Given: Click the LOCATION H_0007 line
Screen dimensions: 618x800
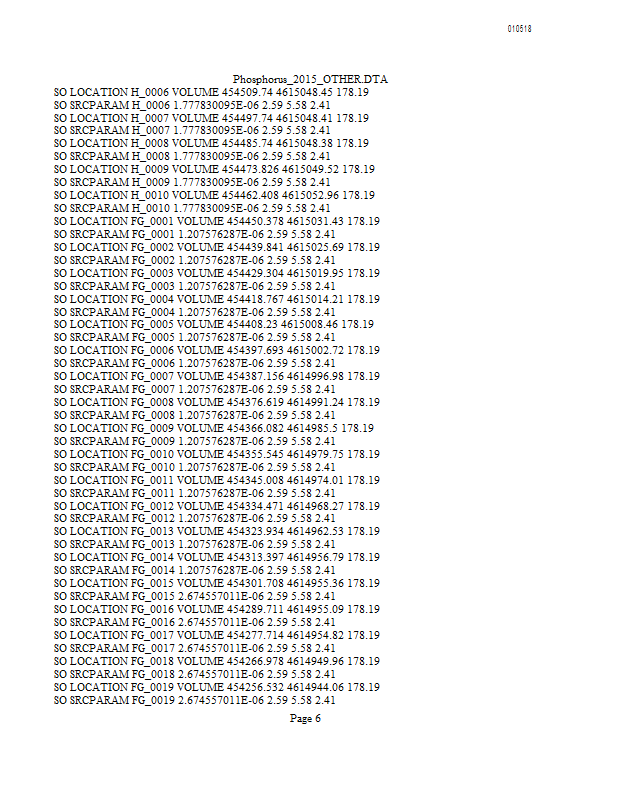Looking at the screenshot, I should (x=211, y=118).
